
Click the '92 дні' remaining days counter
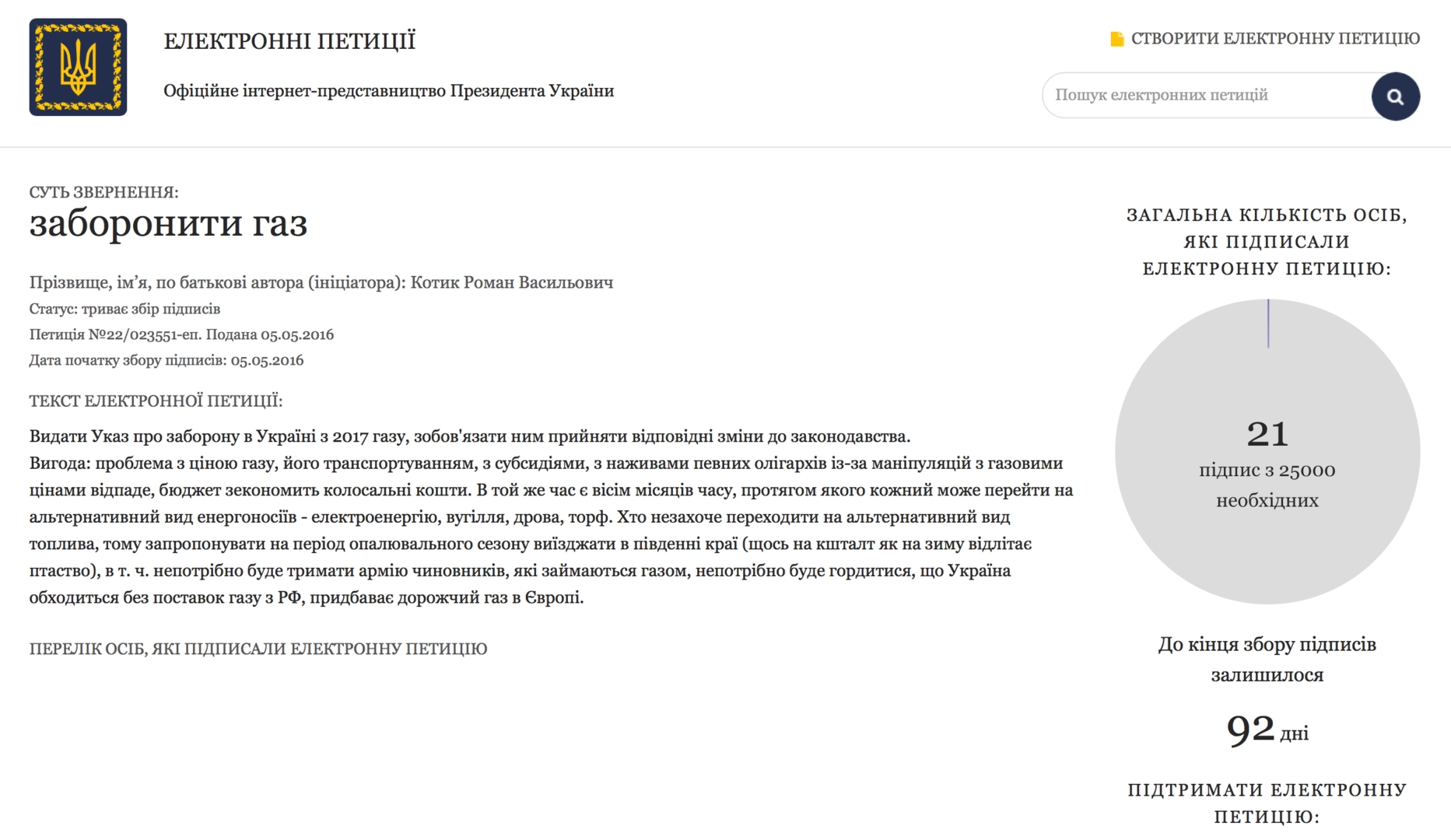[1267, 730]
